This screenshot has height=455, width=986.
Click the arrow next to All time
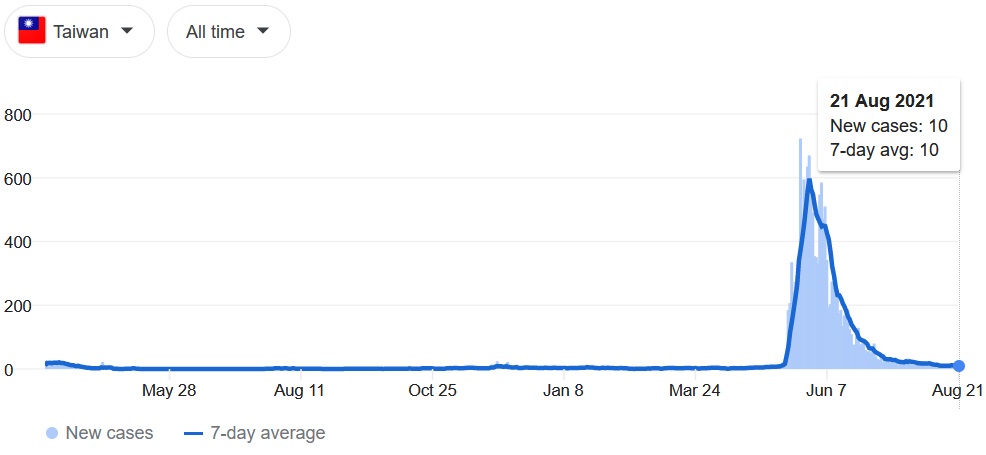(263, 30)
